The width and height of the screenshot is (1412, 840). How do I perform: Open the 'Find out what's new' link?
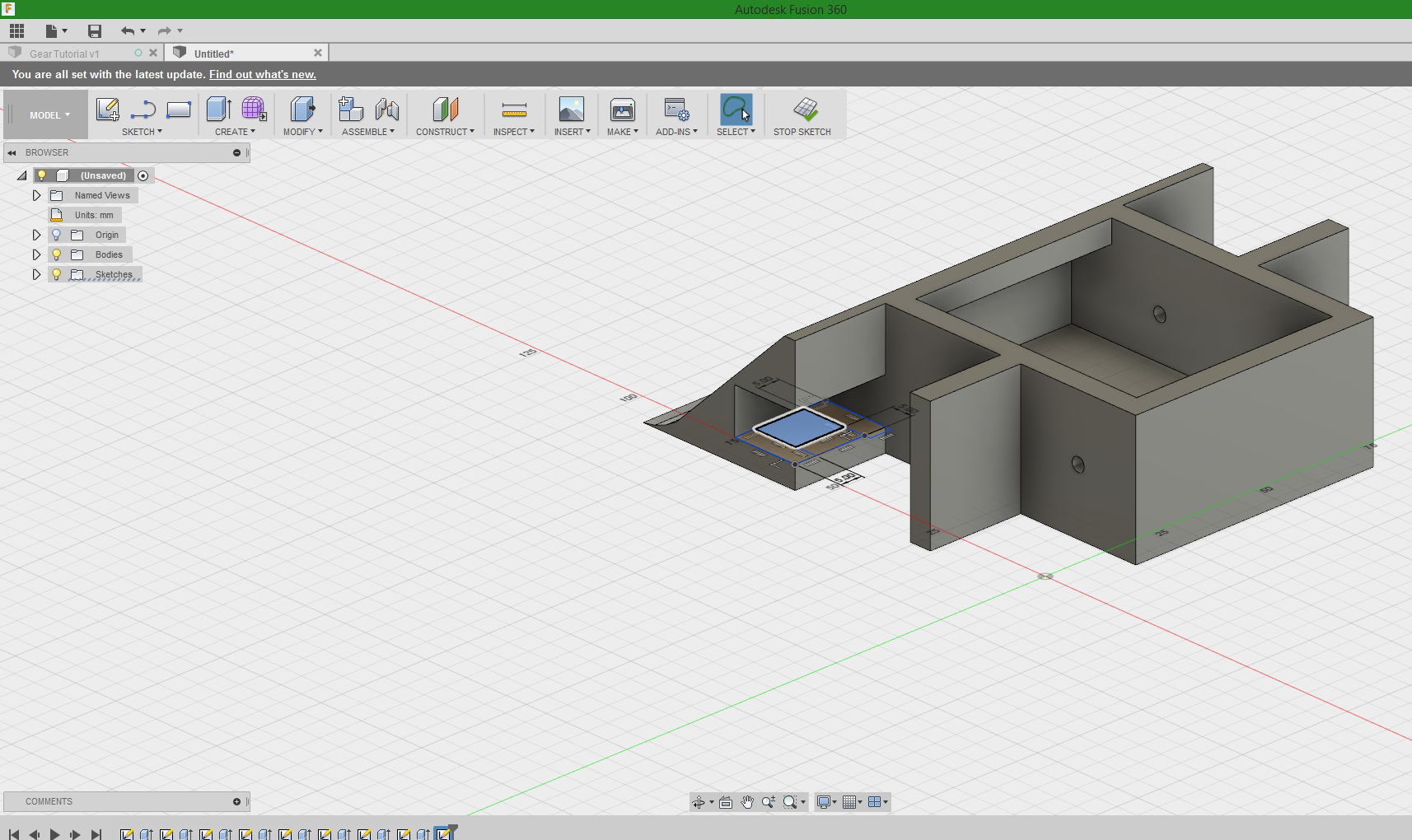pos(262,74)
